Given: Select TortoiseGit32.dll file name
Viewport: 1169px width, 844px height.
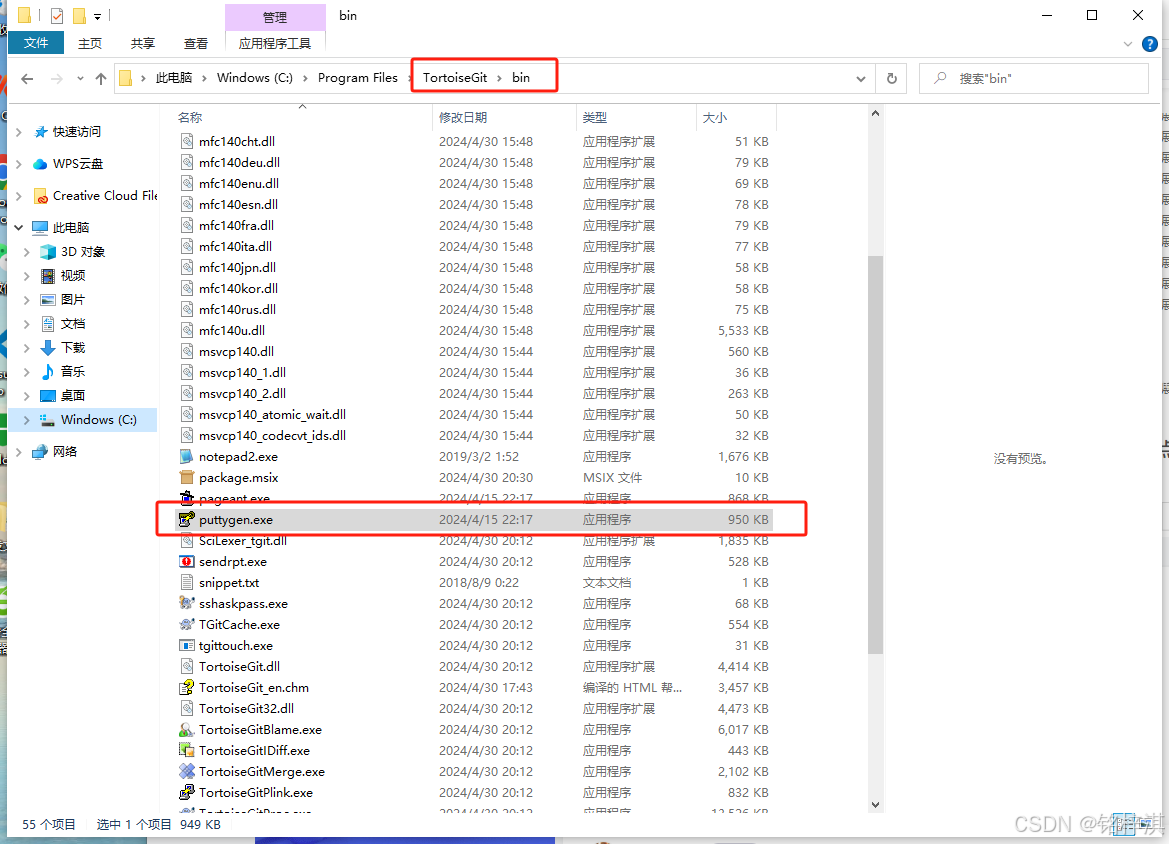Looking at the screenshot, I should [x=246, y=708].
